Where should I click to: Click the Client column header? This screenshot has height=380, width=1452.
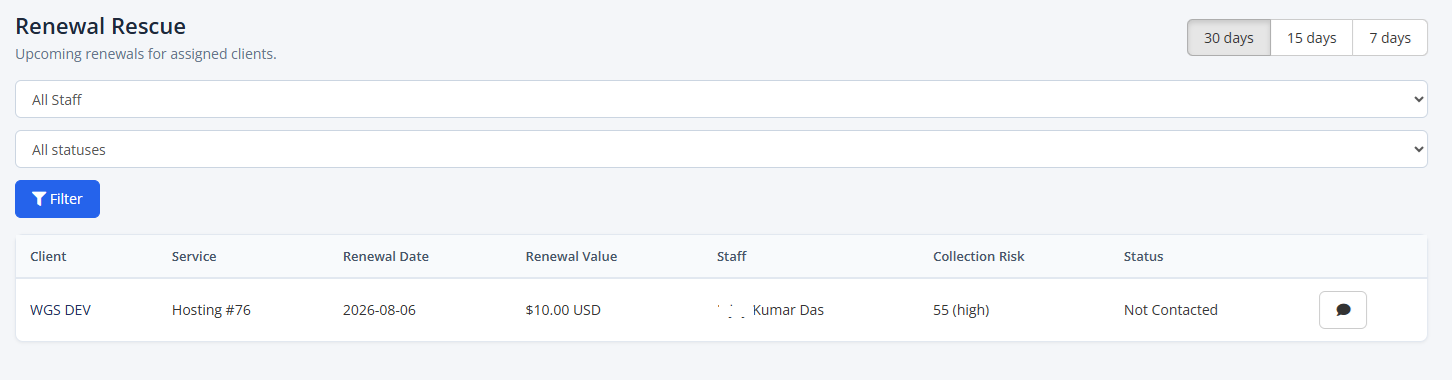point(48,256)
